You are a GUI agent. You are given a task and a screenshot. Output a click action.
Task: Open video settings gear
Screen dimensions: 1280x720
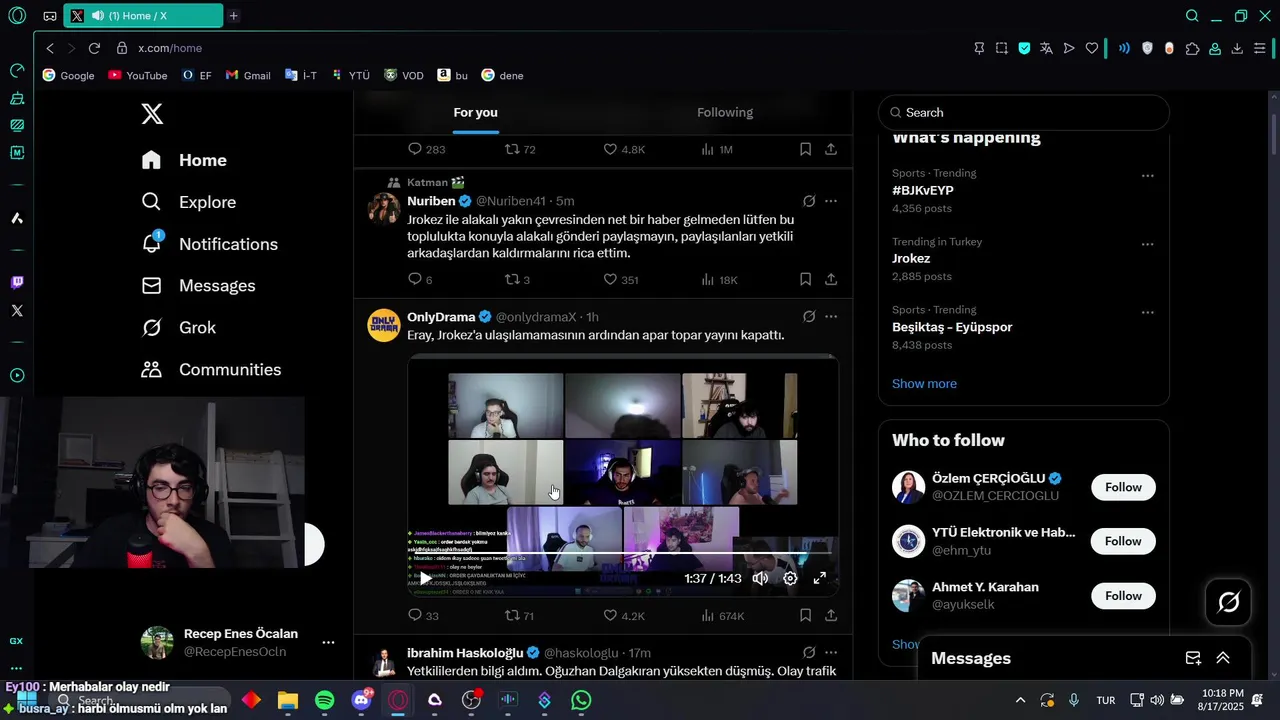tap(790, 578)
